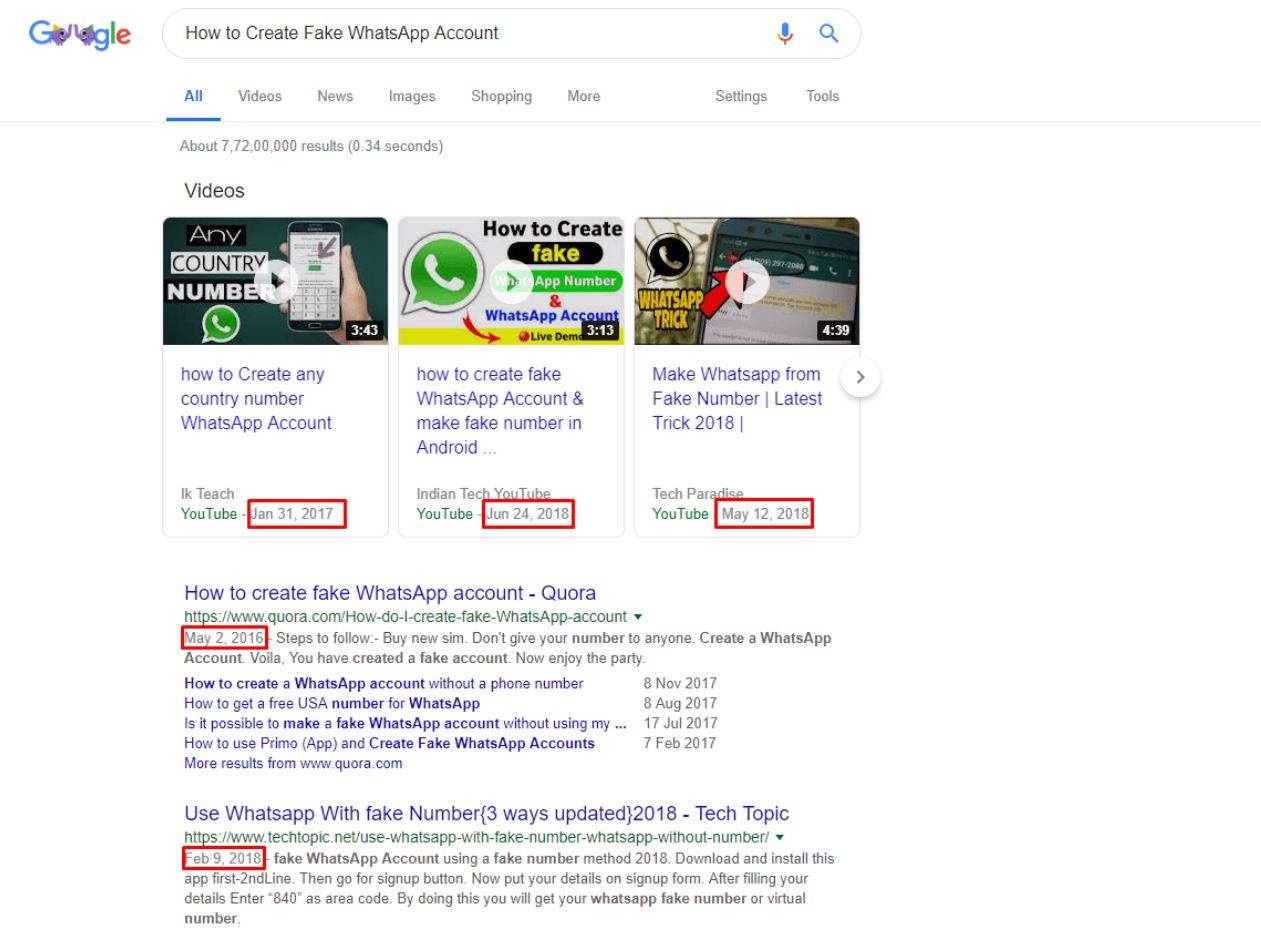Click the '8 Aug 2017' sitelink date
The height and width of the screenshot is (934, 1261).
[679, 703]
